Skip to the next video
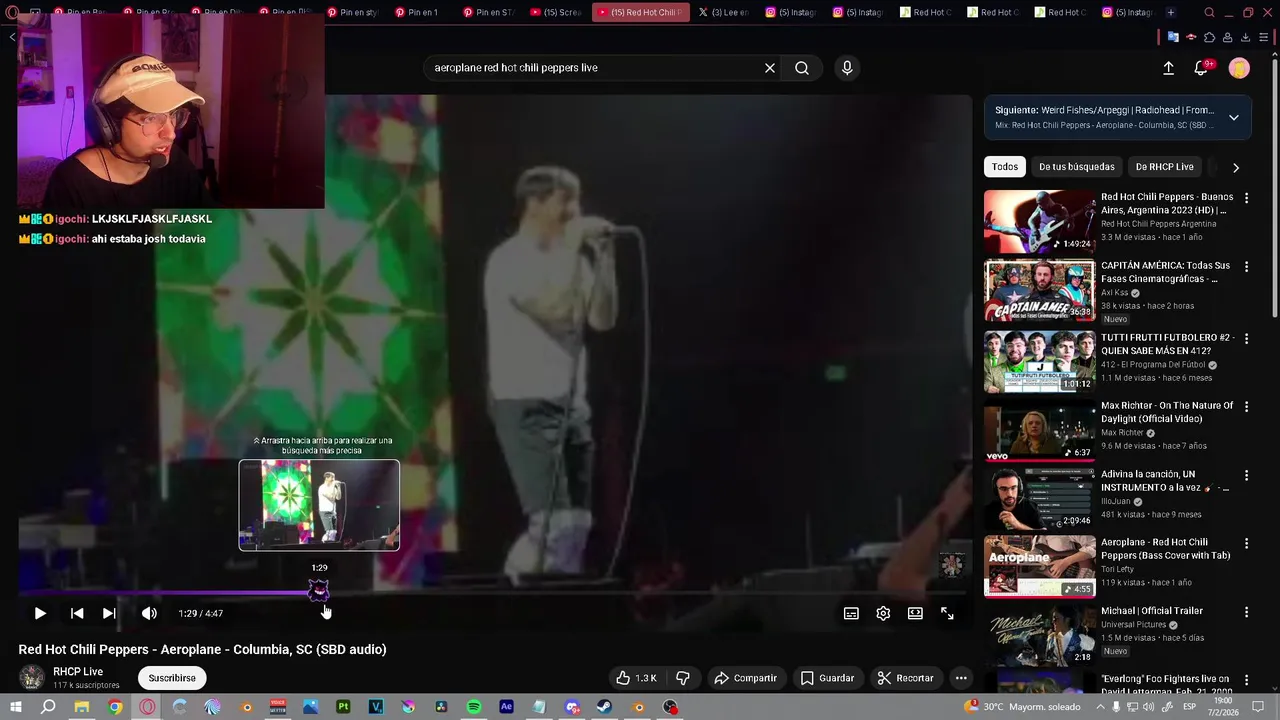 (x=109, y=613)
